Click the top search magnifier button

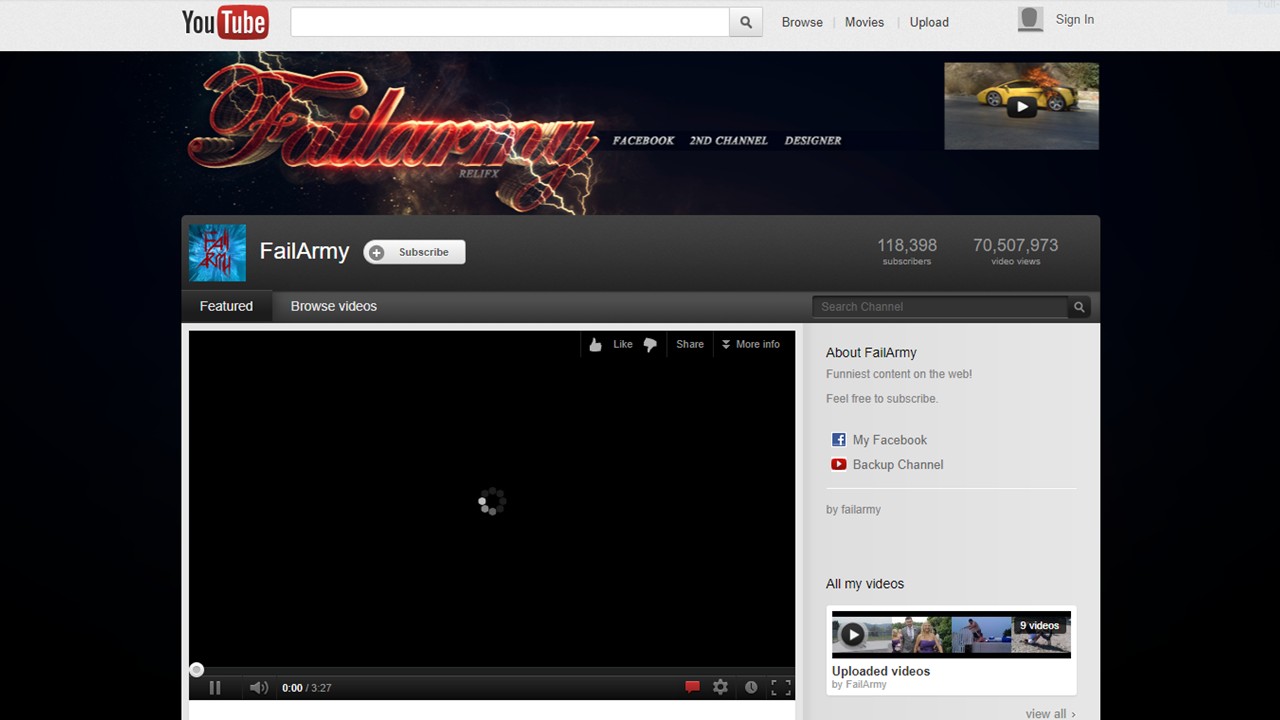point(746,22)
